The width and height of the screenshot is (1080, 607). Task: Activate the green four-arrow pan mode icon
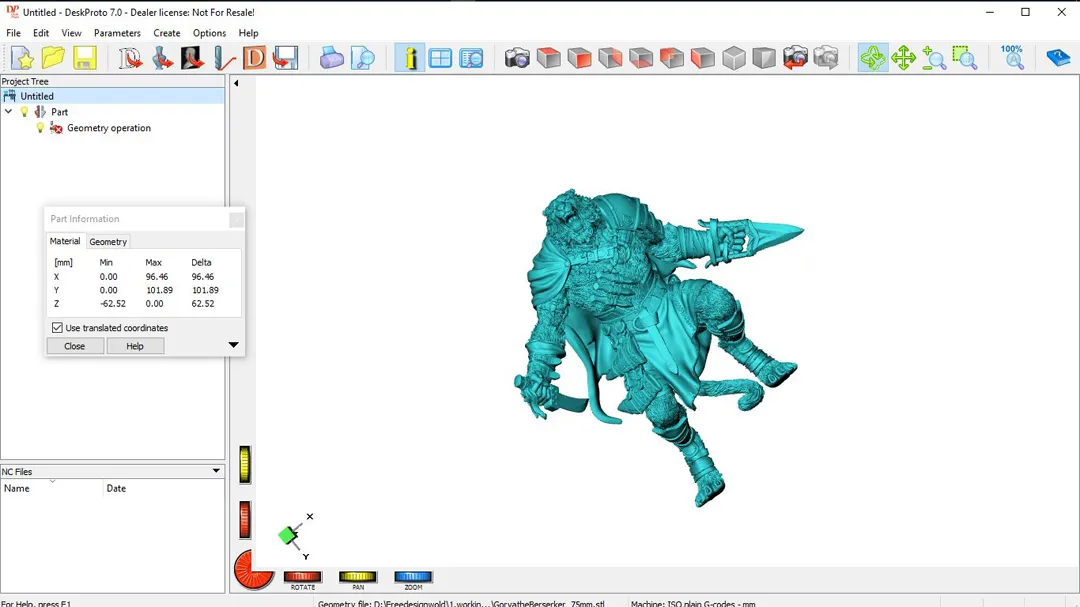pyautogui.click(x=903, y=58)
